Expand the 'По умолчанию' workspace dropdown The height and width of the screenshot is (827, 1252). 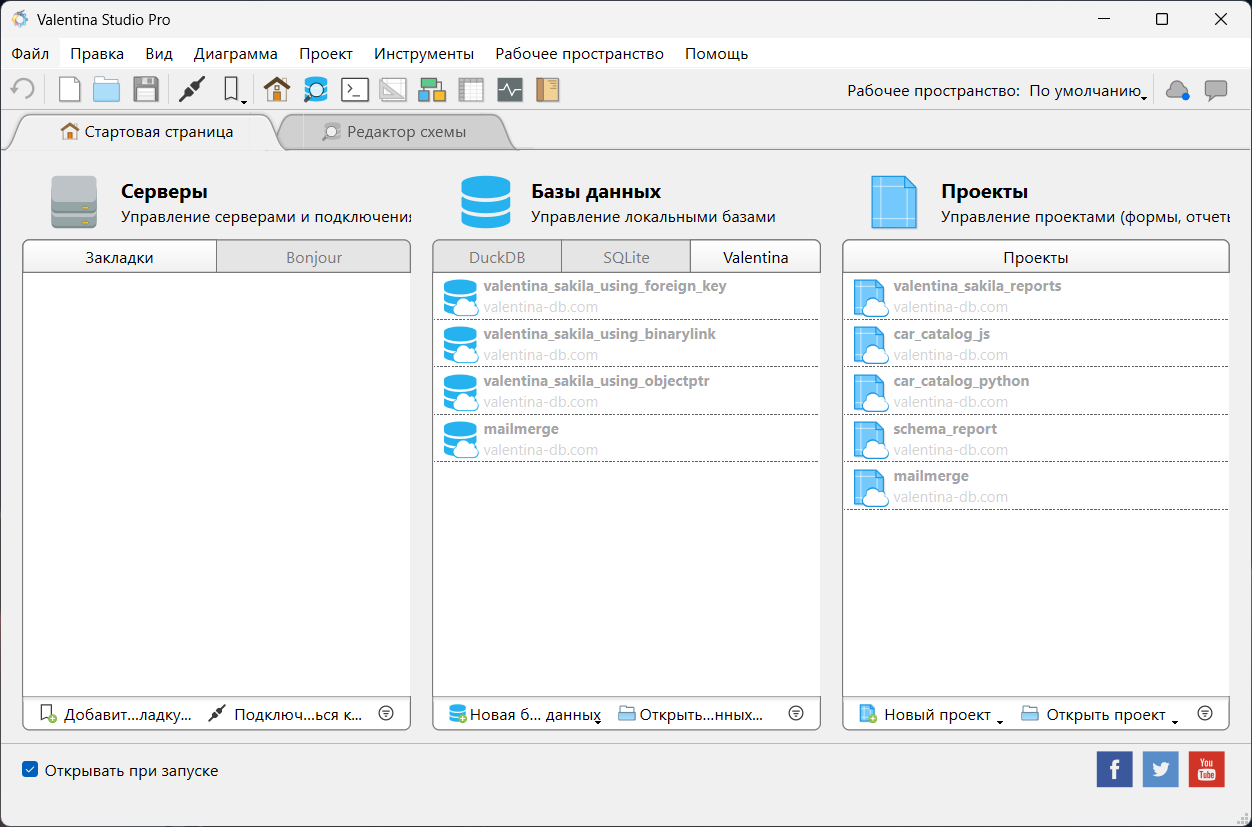1088,91
